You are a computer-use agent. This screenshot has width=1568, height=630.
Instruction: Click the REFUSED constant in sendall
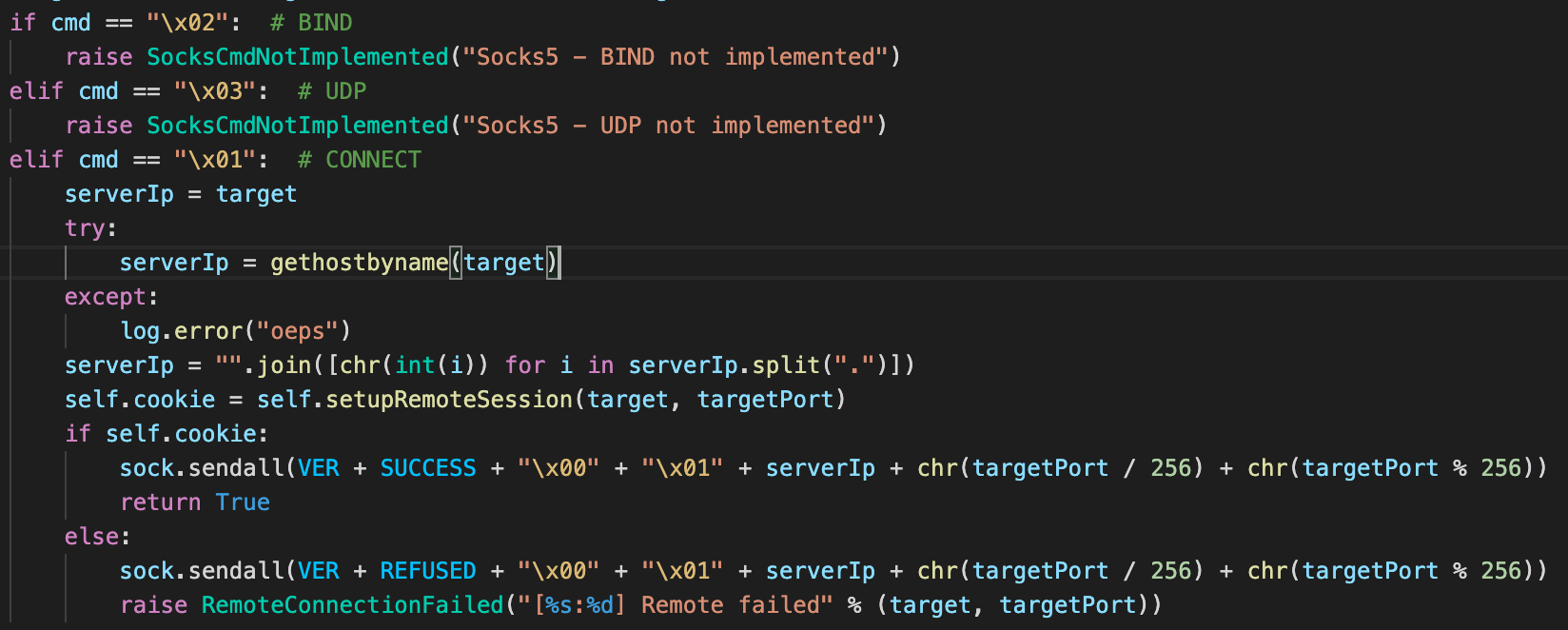tap(428, 571)
